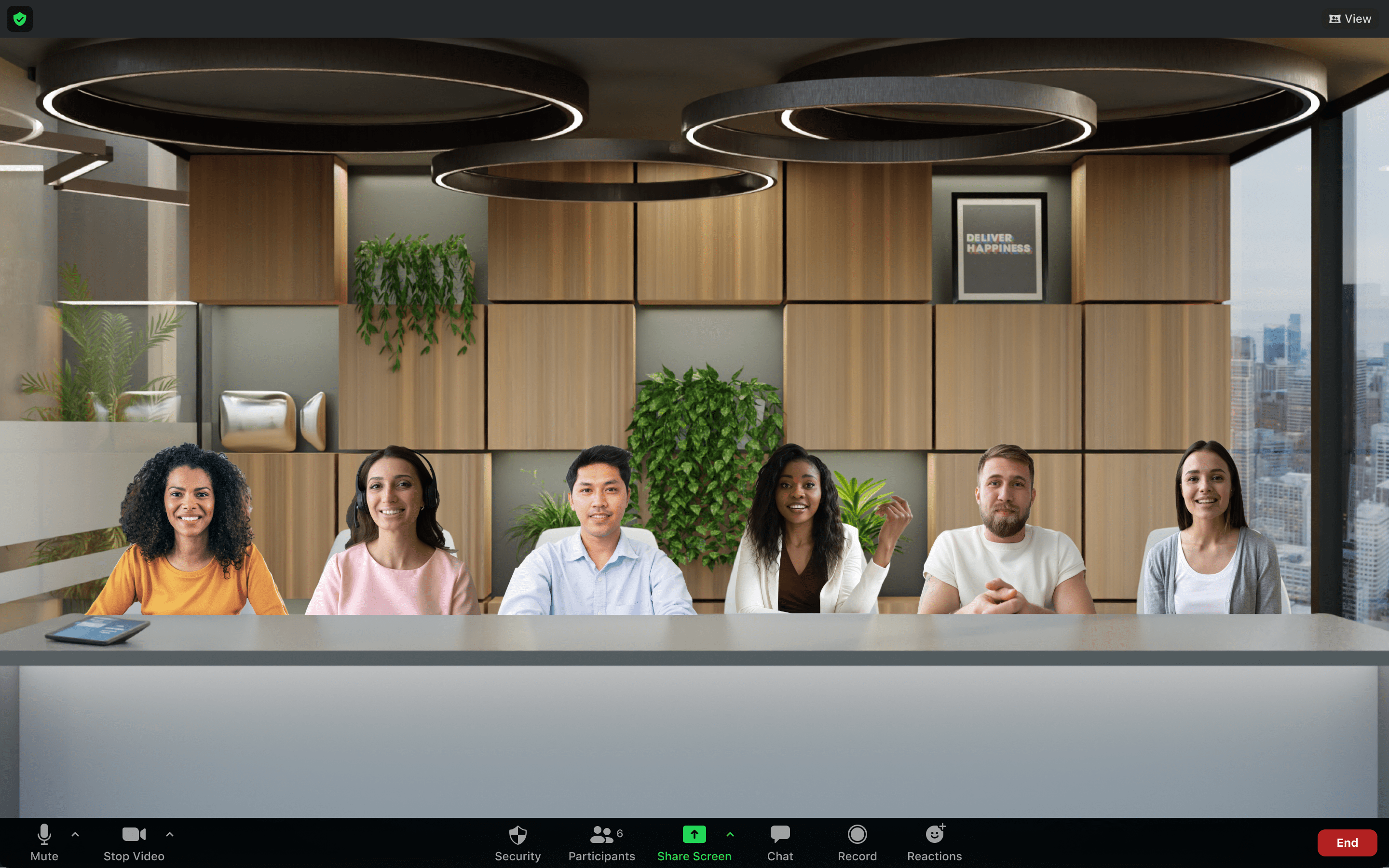Click the green Shield security badge
This screenshot has height=868, width=1389.
(20, 18)
